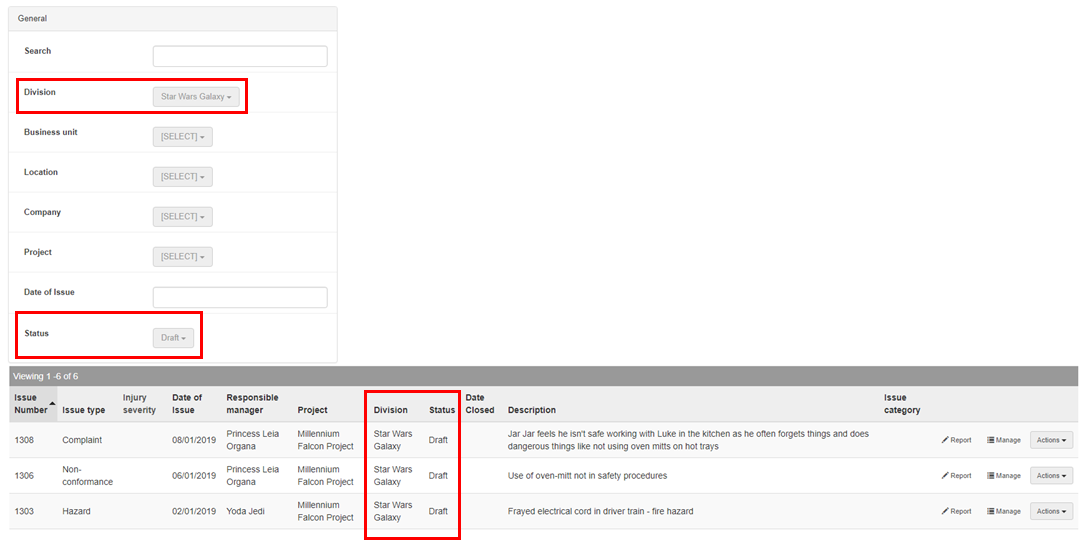This screenshot has width=1087, height=540.
Task: Click Manage list icon for issue 1306
Action: [x=991, y=476]
